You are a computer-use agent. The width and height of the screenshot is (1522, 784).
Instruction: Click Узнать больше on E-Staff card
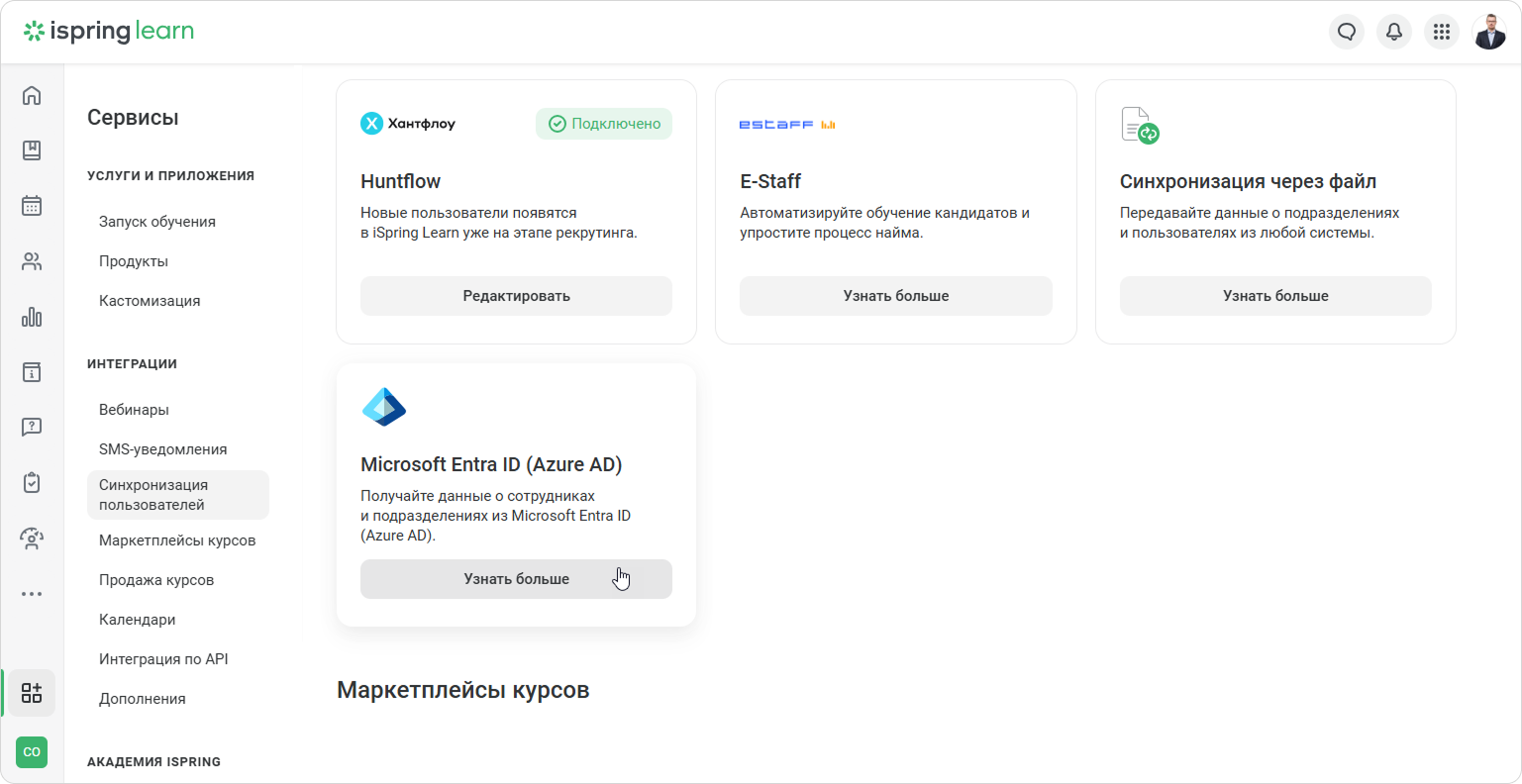(x=896, y=296)
